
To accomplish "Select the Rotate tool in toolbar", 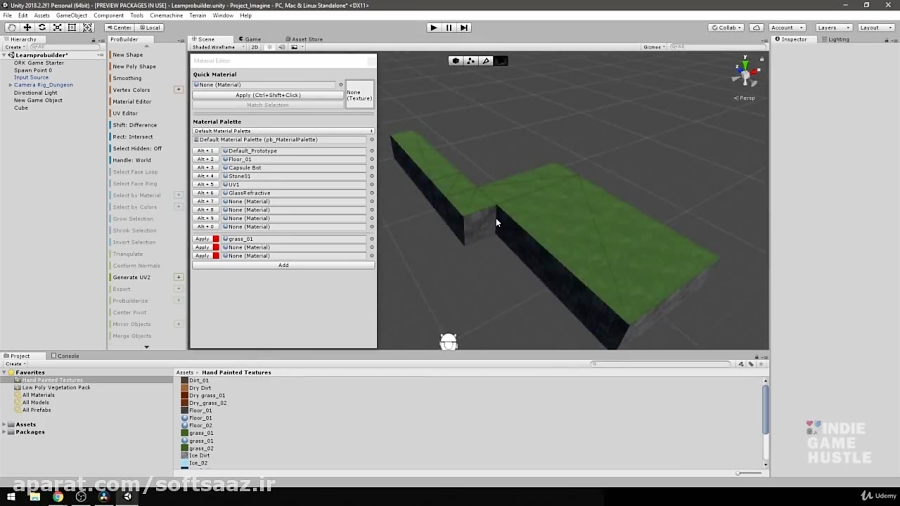I will (x=42, y=28).
